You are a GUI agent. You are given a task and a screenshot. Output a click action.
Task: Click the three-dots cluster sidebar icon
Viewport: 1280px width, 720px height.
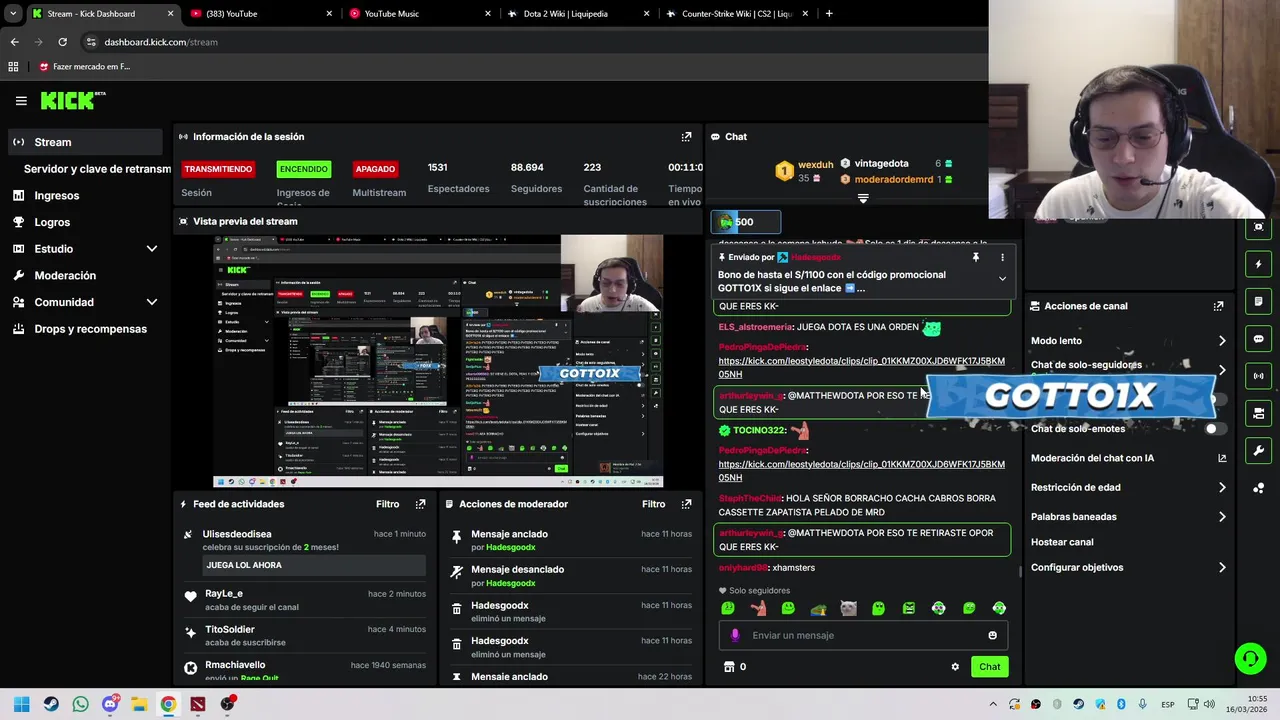pyautogui.click(x=1258, y=488)
